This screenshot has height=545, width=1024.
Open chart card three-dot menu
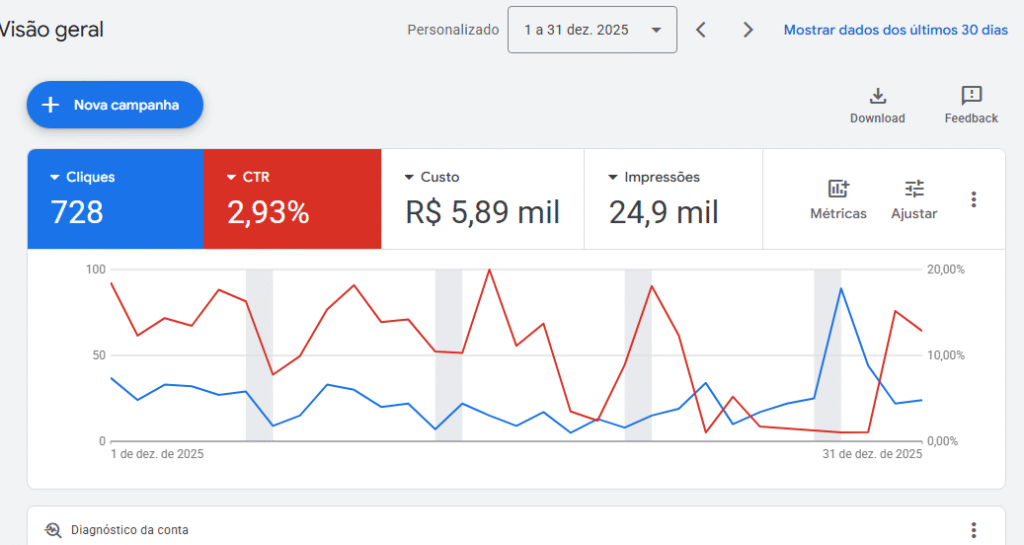[973, 199]
